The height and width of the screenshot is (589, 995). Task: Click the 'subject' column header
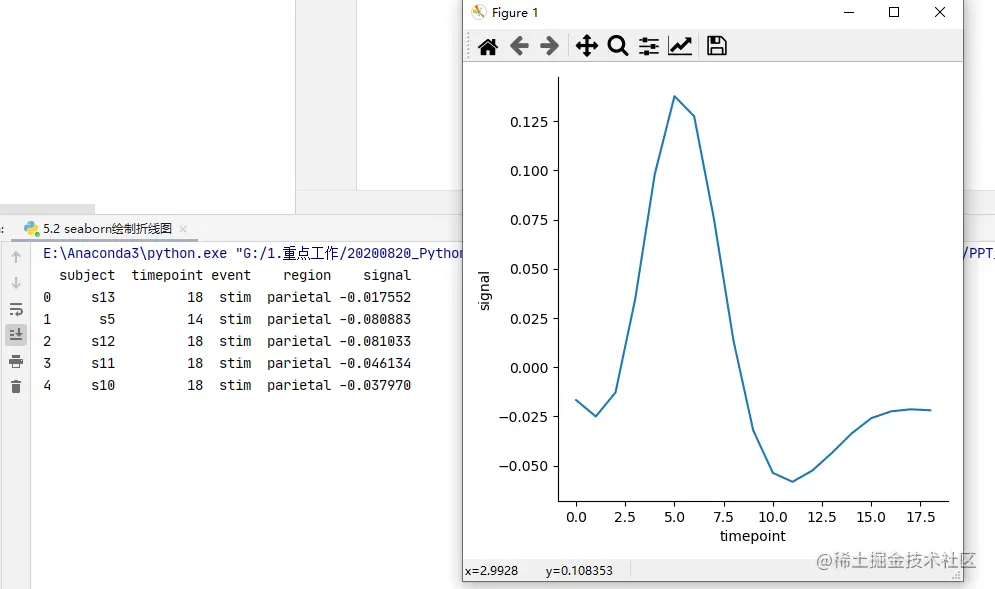click(x=87, y=275)
